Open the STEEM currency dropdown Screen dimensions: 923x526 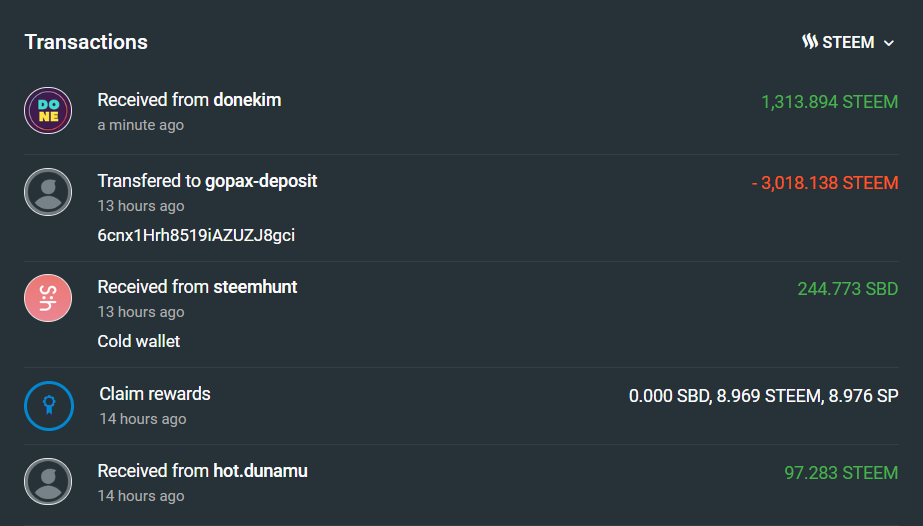click(x=847, y=42)
